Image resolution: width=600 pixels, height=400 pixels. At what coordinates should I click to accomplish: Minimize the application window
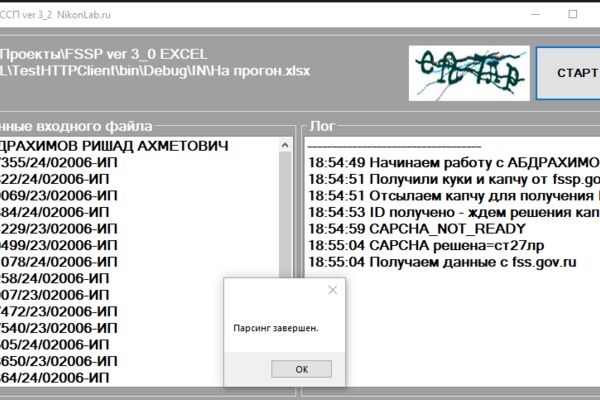click(536, 15)
